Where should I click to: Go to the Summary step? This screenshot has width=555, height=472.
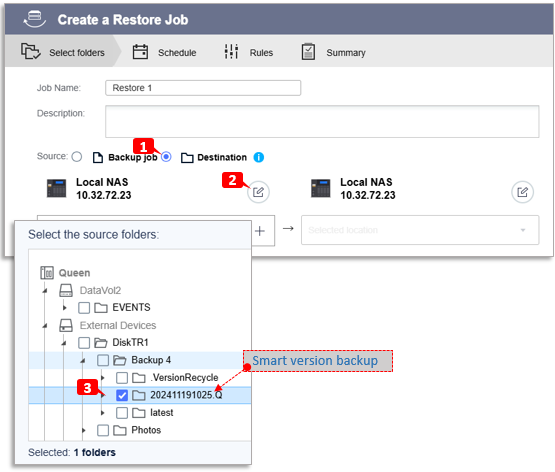(333, 52)
